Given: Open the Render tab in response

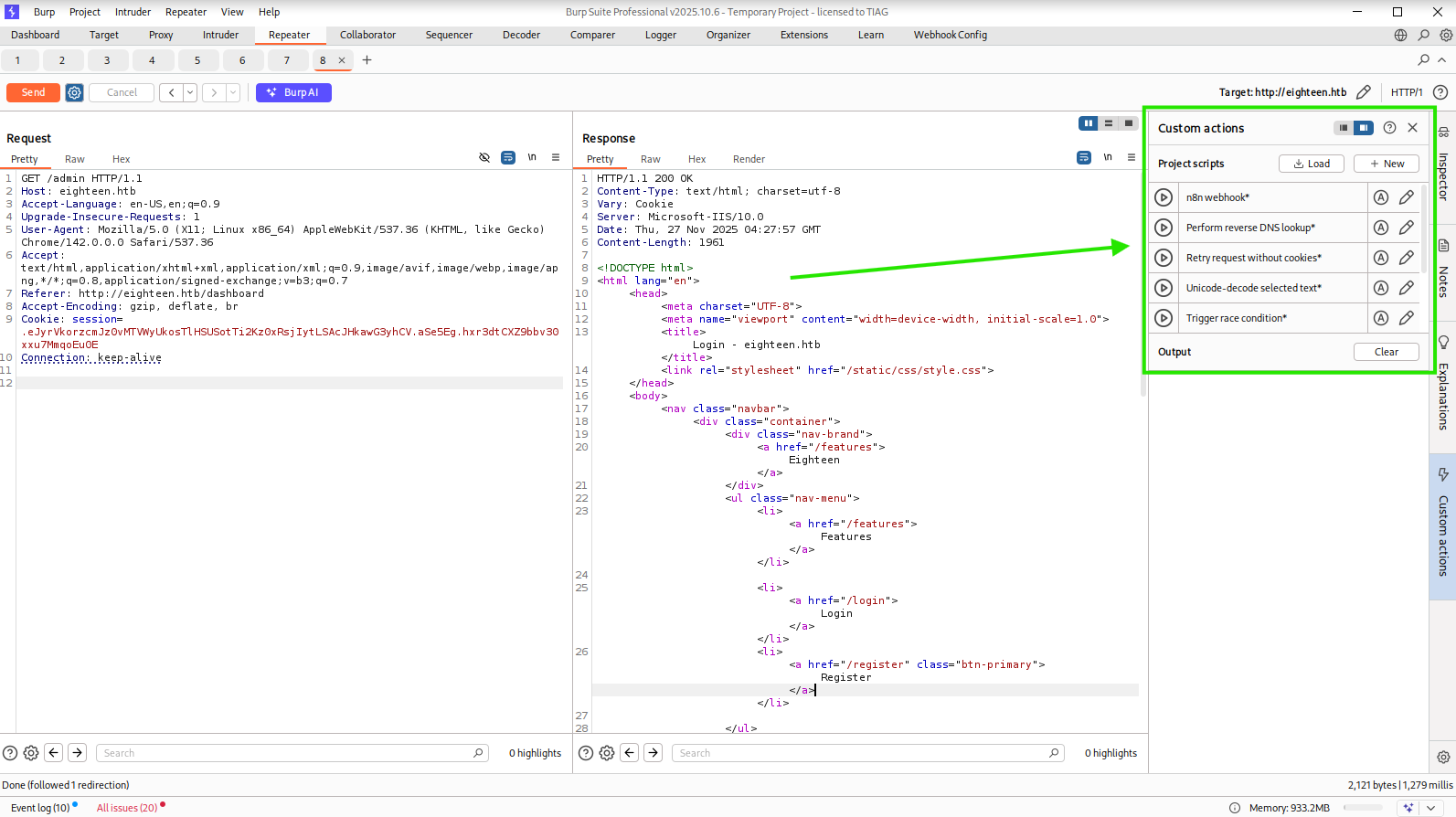Looking at the screenshot, I should click(x=749, y=159).
